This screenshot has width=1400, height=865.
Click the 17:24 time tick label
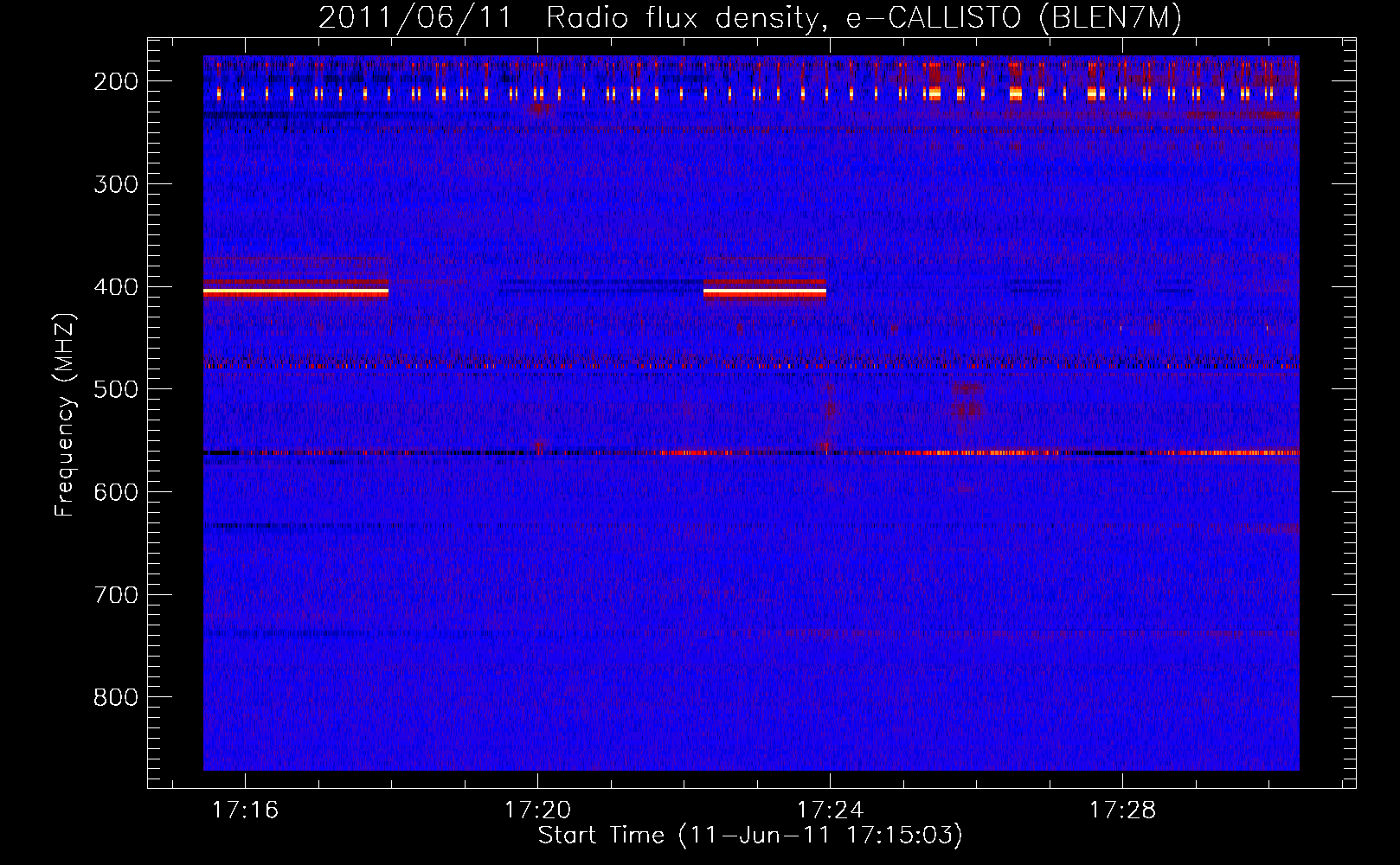830,811
